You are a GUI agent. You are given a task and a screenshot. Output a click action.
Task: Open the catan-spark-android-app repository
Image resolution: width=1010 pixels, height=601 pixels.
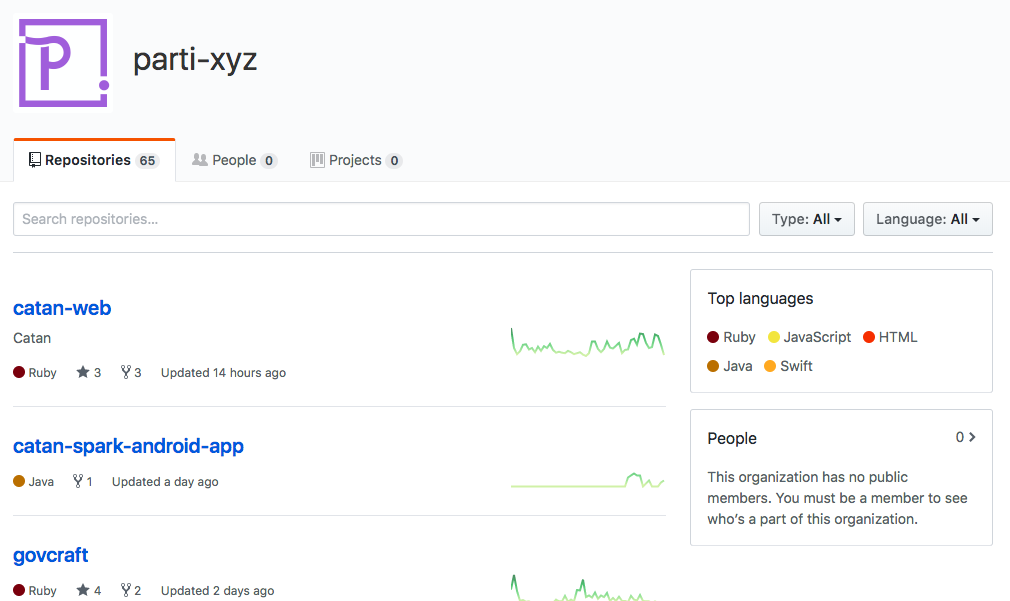128,446
